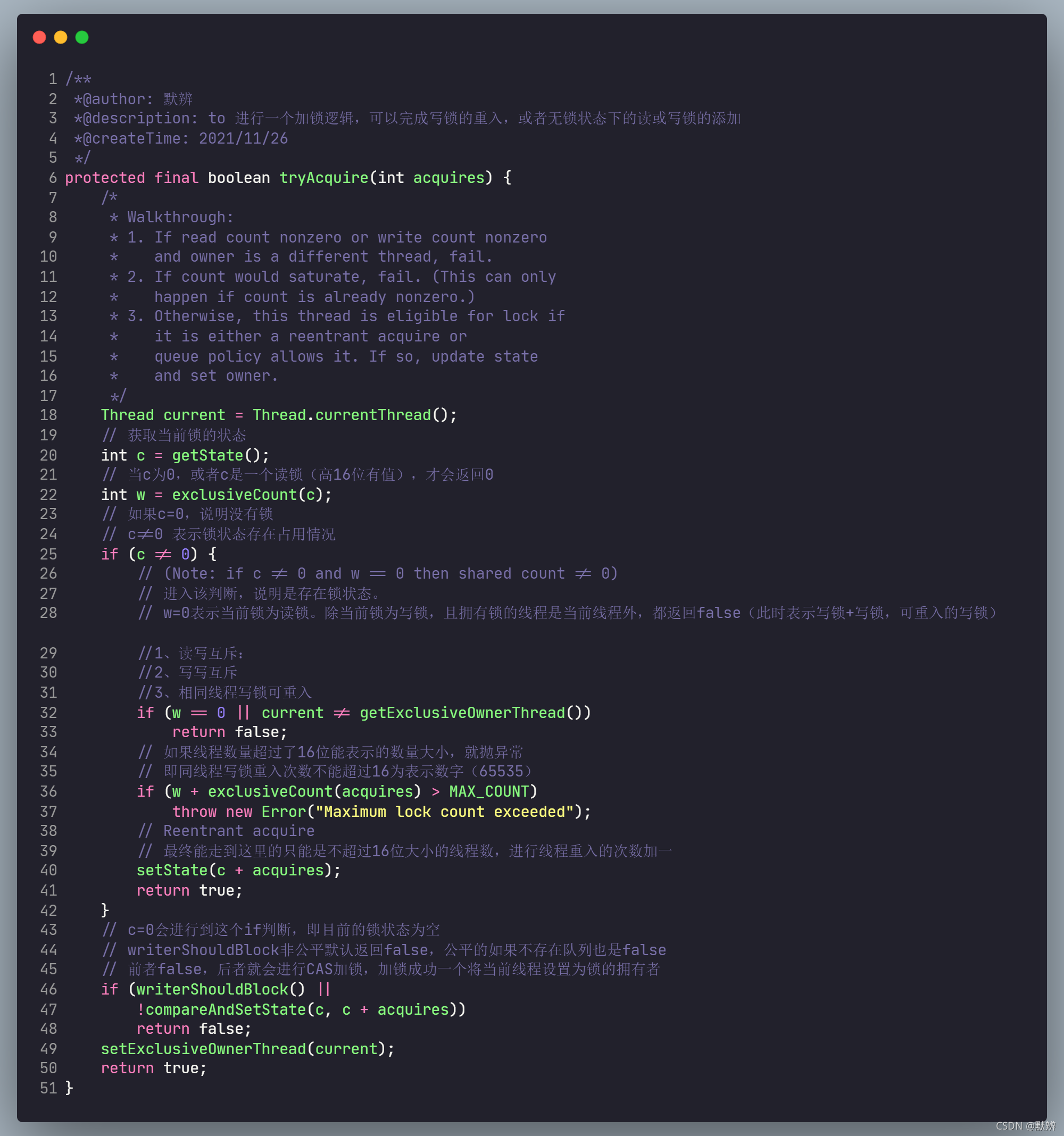Click the tryAcquire method name
Screen dimensions: 1064x1136
[x=323, y=178]
